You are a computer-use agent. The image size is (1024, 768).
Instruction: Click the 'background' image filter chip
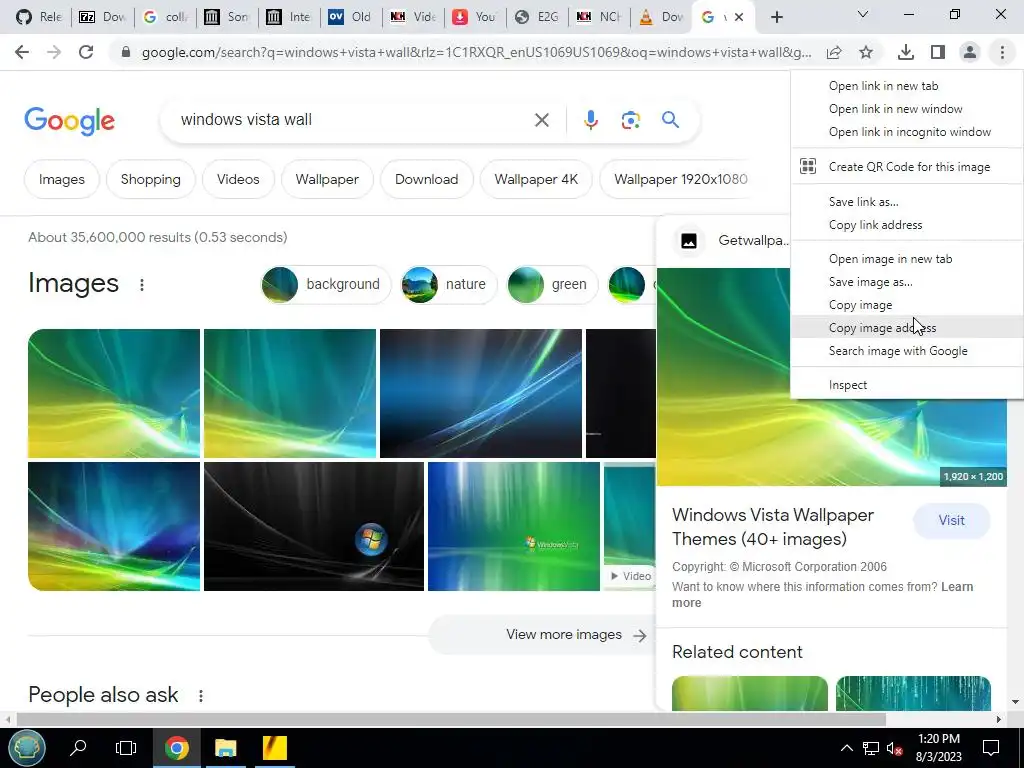click(x=325, y=284)
